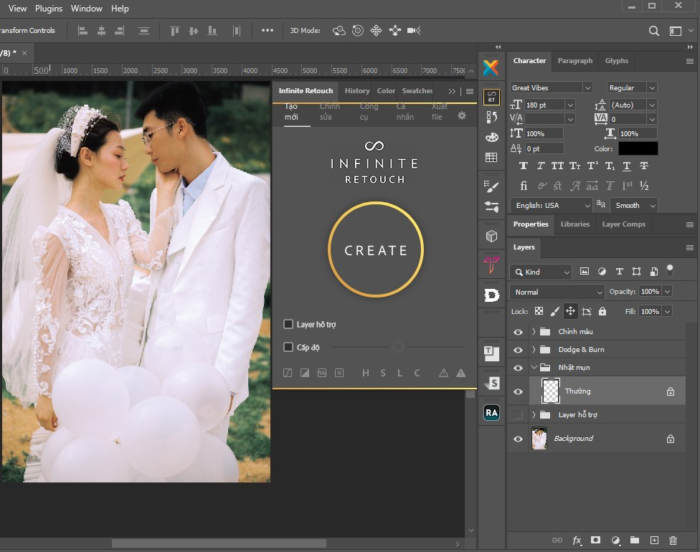Create a new group folder icon
The width and height of the screenshot is (700, 552).
(634, 540)
